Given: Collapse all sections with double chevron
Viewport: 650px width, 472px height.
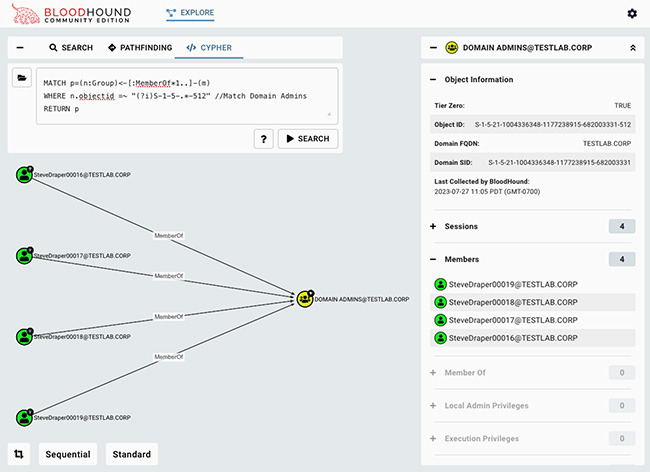Looking at the screenshot, I should click(x=631, y=47).
